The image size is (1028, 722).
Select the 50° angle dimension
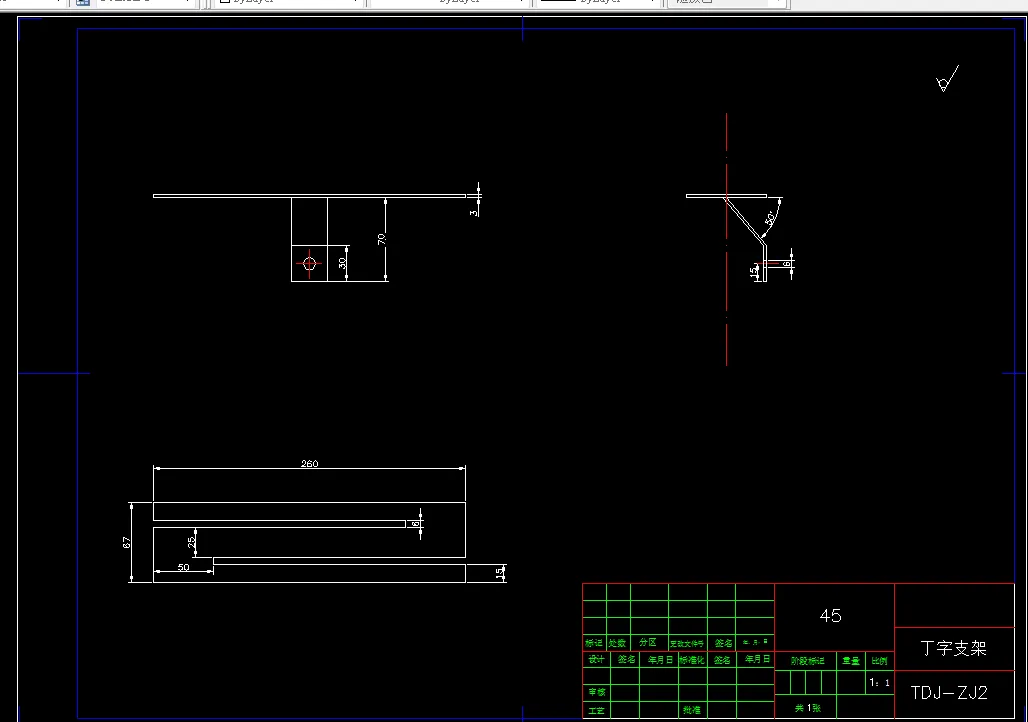[770, 217]
